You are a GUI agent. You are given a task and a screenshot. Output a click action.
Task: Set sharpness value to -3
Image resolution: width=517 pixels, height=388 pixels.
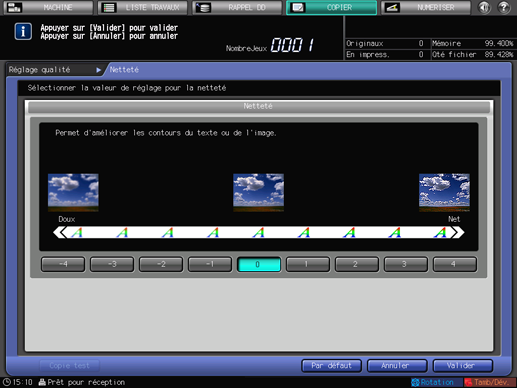click(x=112, y=264)
